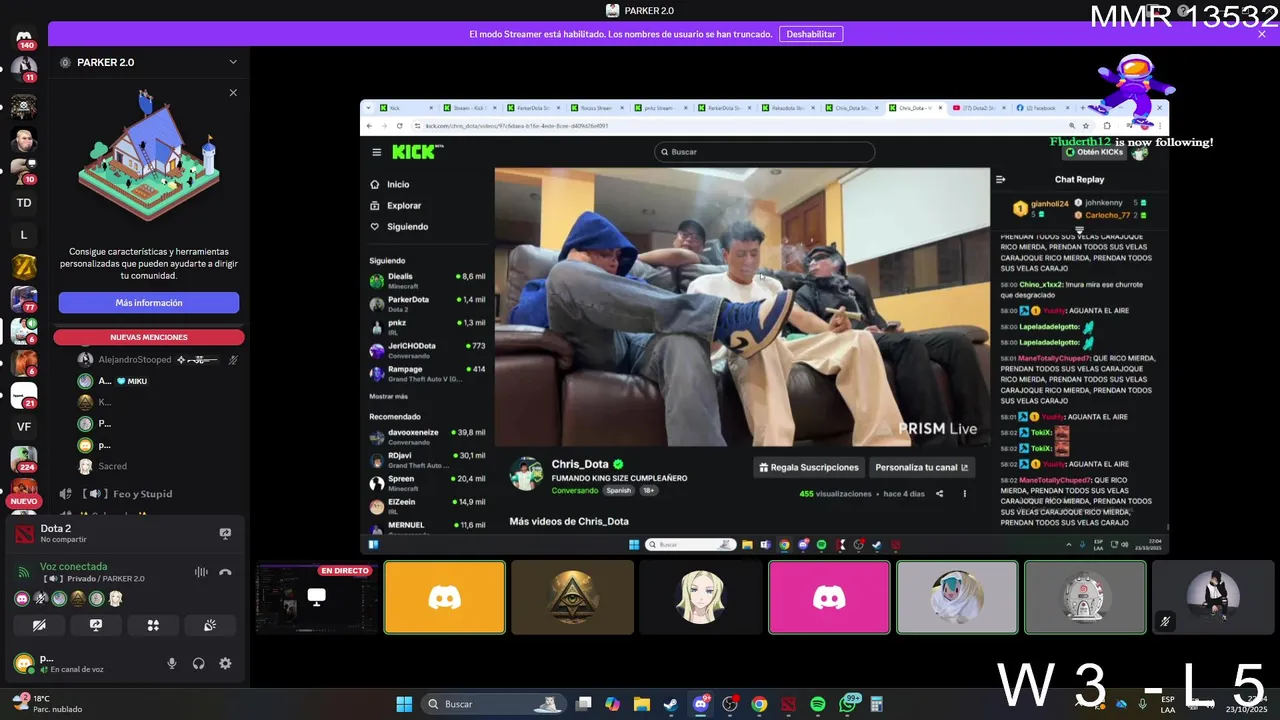Open the L server in Discord sidebar
The width and height of the screenshot is (1280, 720).
point(24,235)
